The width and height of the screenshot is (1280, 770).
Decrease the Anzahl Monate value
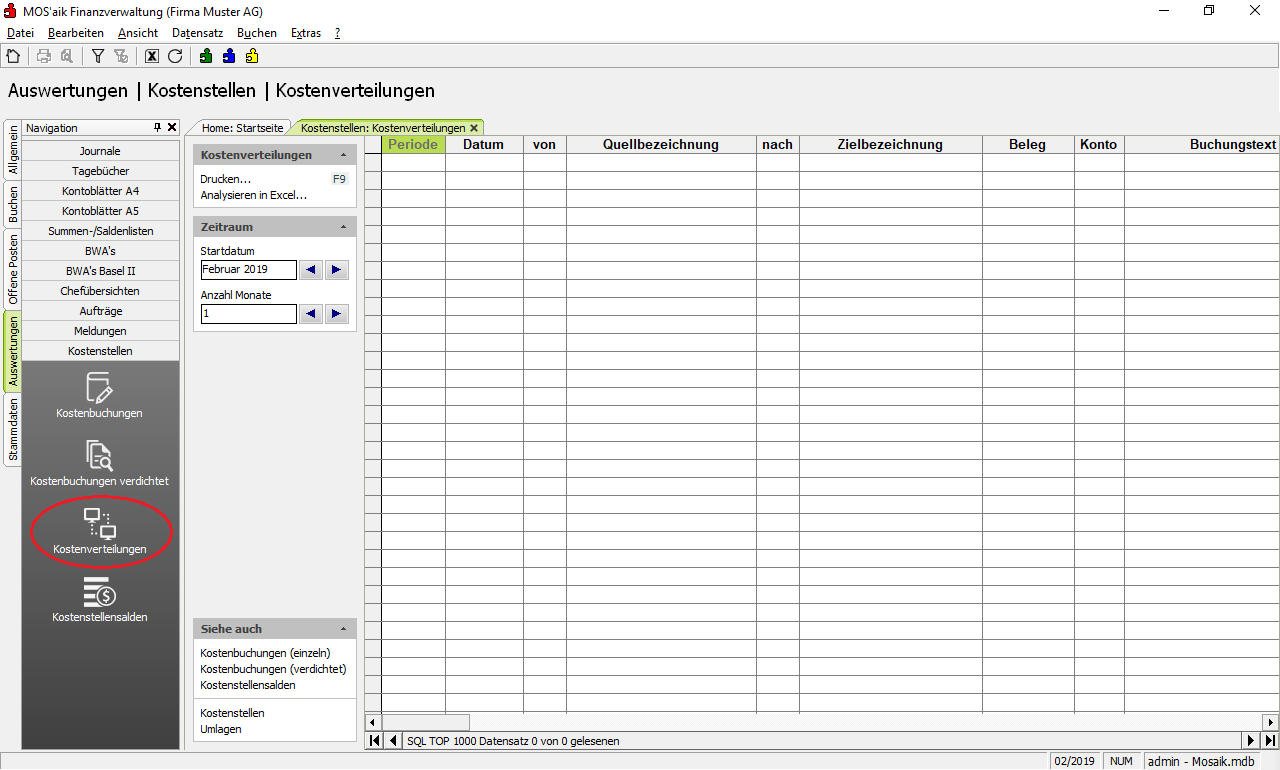[x=311, y=314]
